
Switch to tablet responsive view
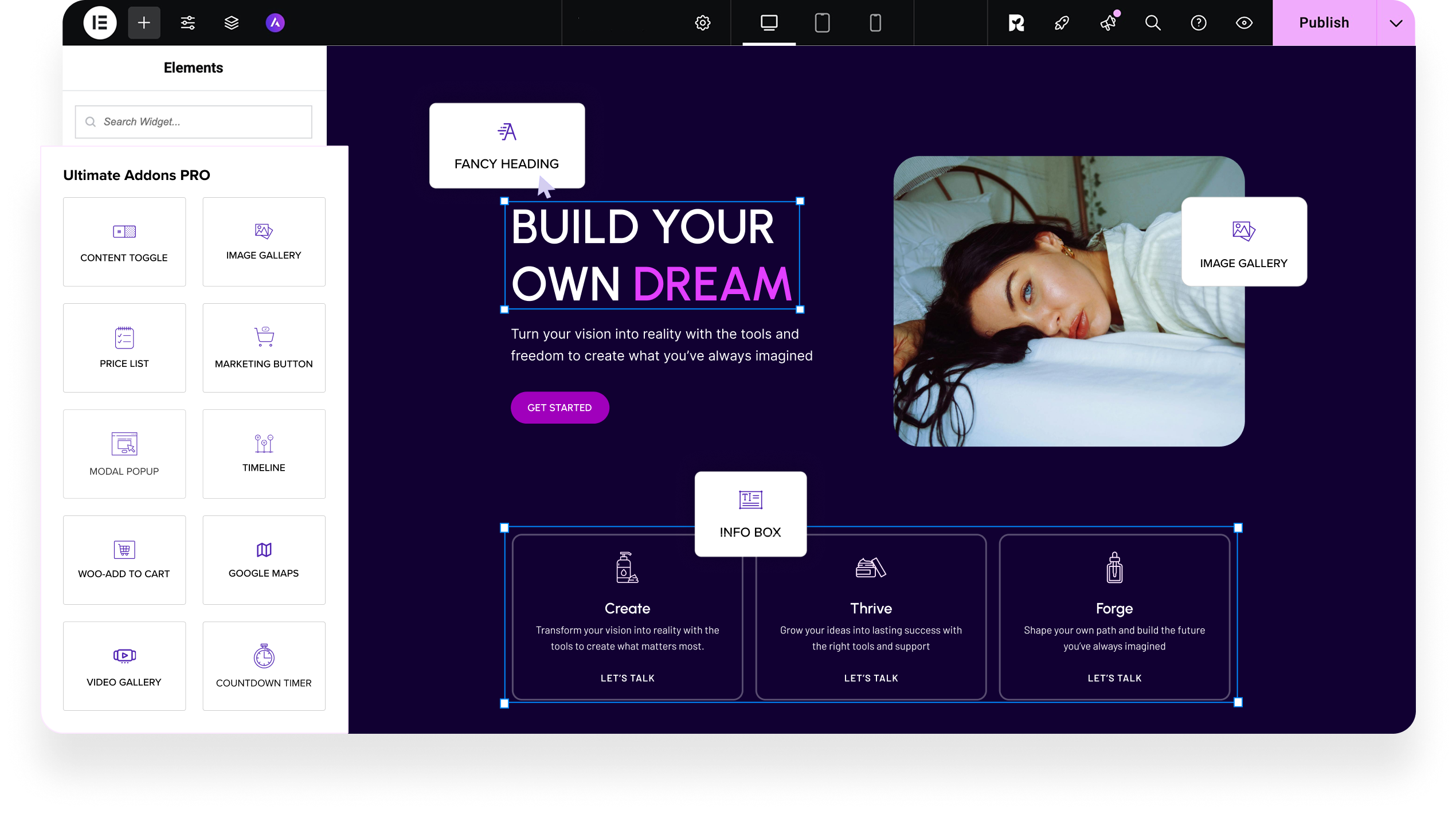822,23
